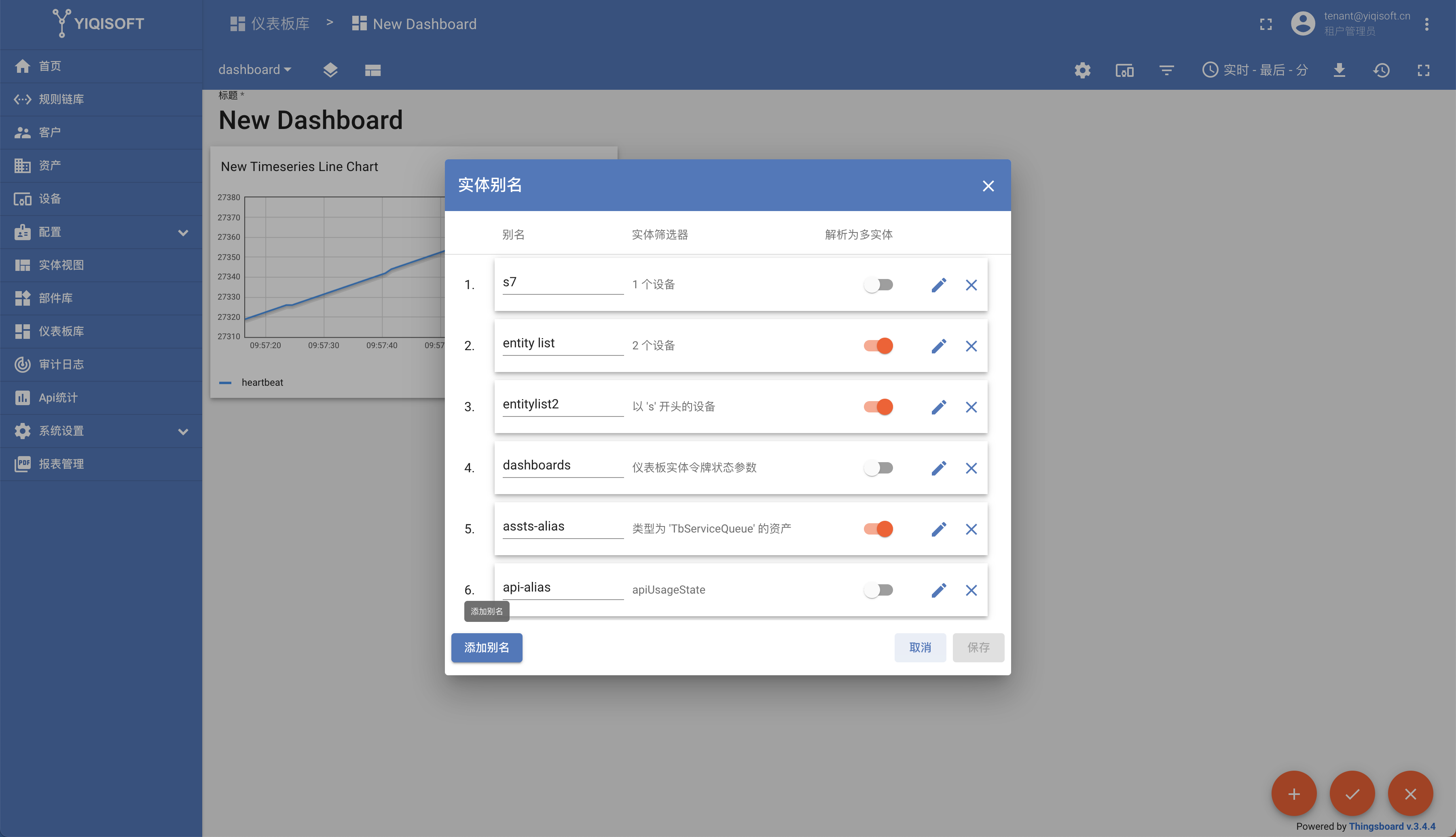Delete the entitylist2 alias row
1456x837 pixels.
tap(971, 407)
